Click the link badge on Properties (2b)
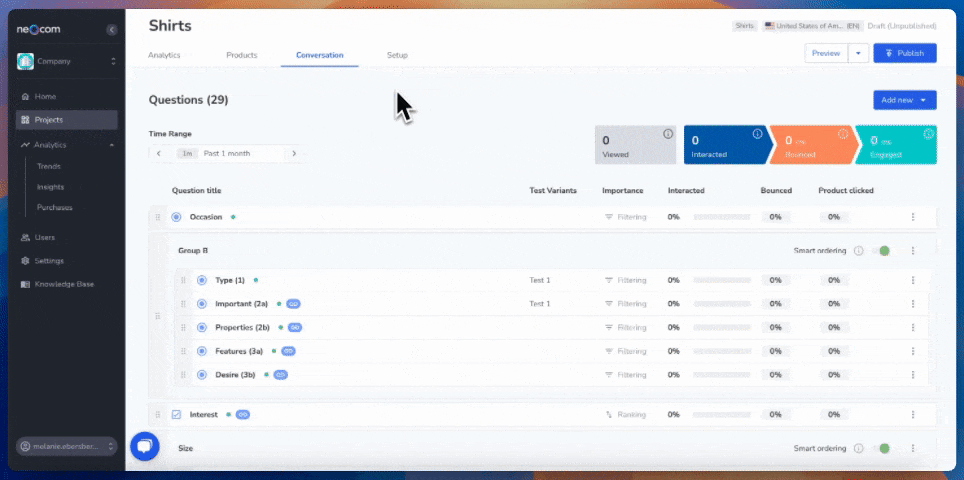The width and height of the screenshot is (964, 480). coord(295,328)
